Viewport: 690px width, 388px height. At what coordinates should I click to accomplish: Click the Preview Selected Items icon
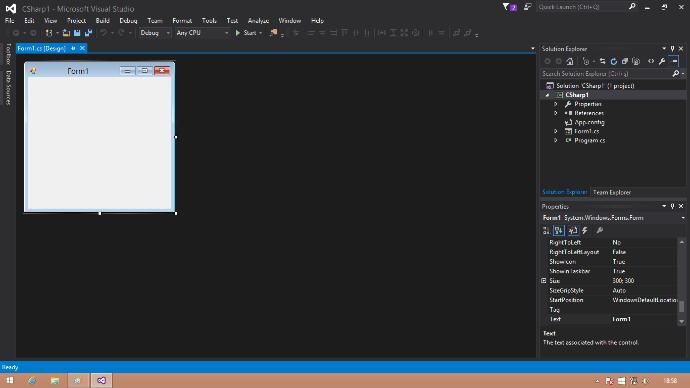tap(674, 61)
